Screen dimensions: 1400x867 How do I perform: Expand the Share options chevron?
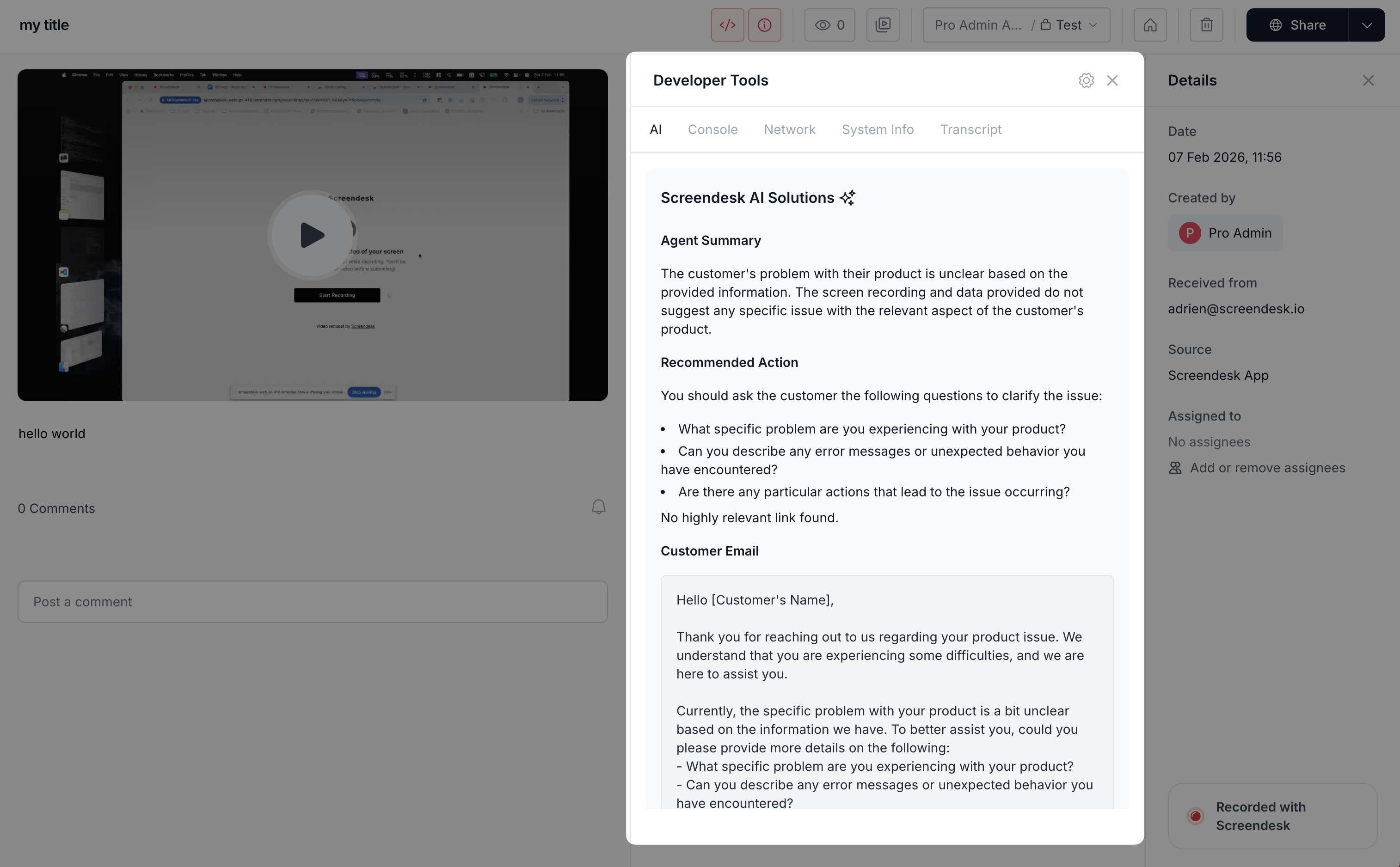tap(1367, 25)
